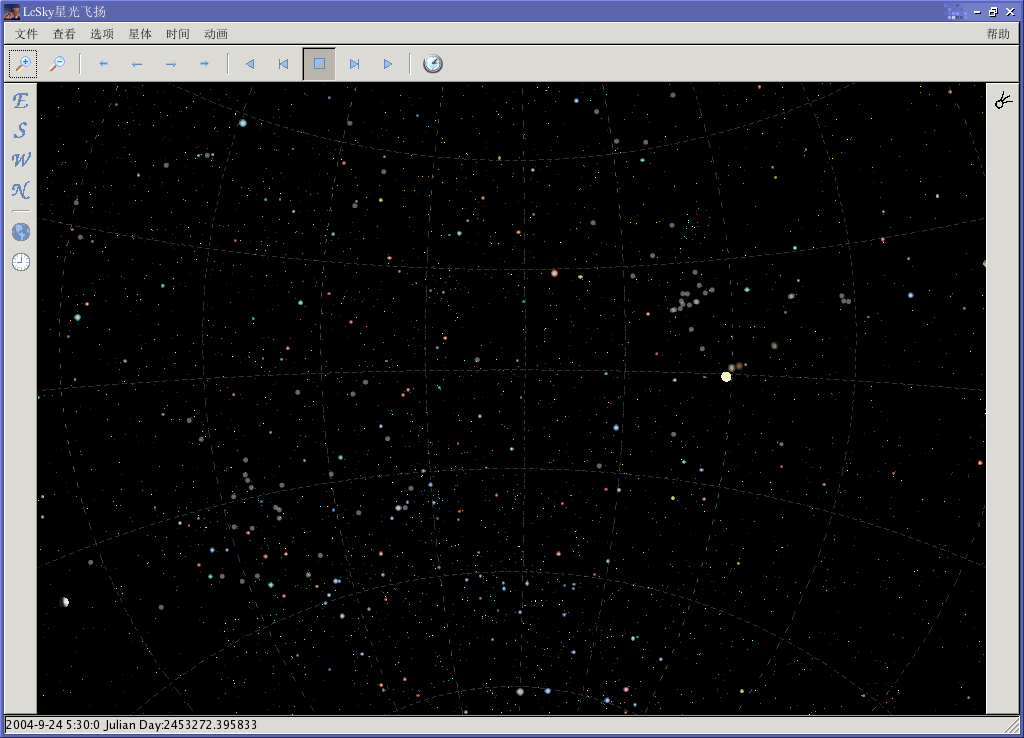This screenshot has height=738, width=1024.
Task: Open the globe location icon in sidebar
Action: click(21, 232)
